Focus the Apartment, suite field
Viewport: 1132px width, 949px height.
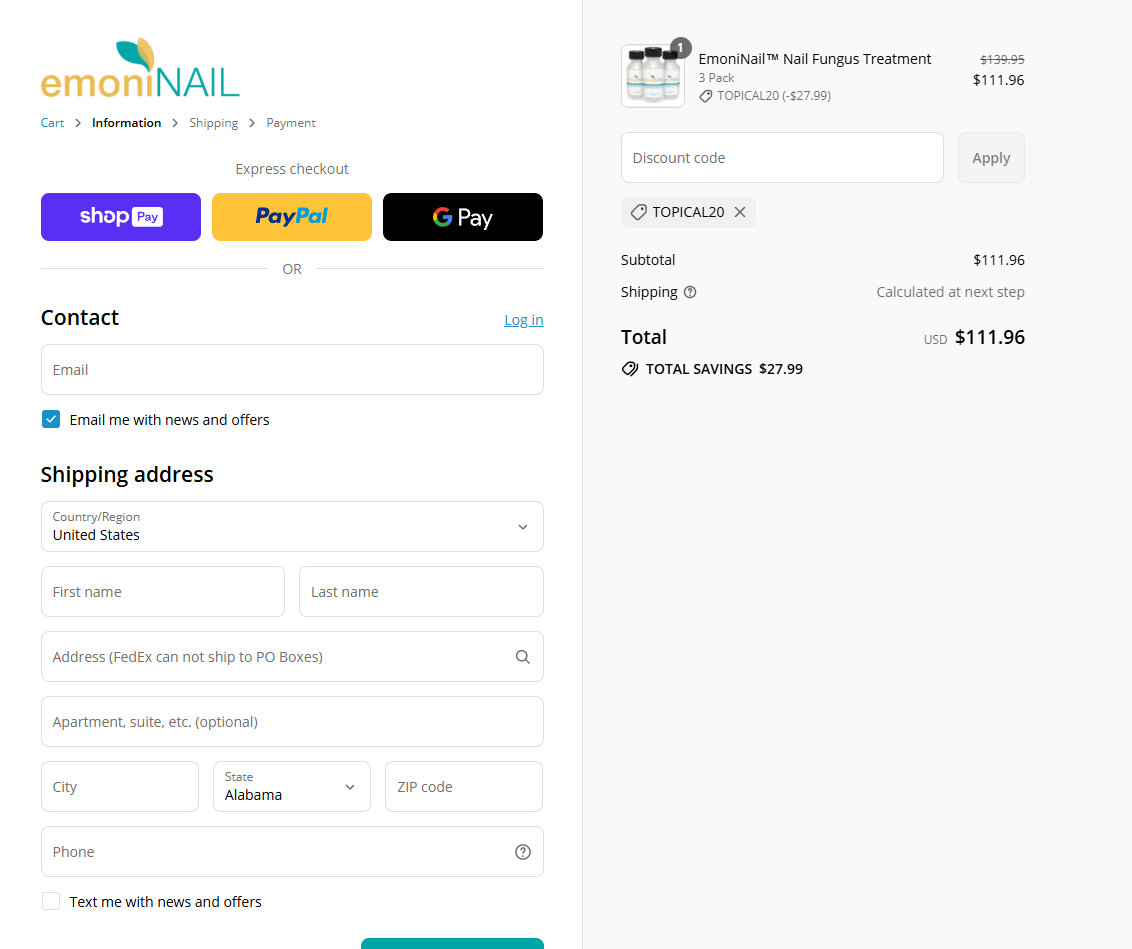292,722
